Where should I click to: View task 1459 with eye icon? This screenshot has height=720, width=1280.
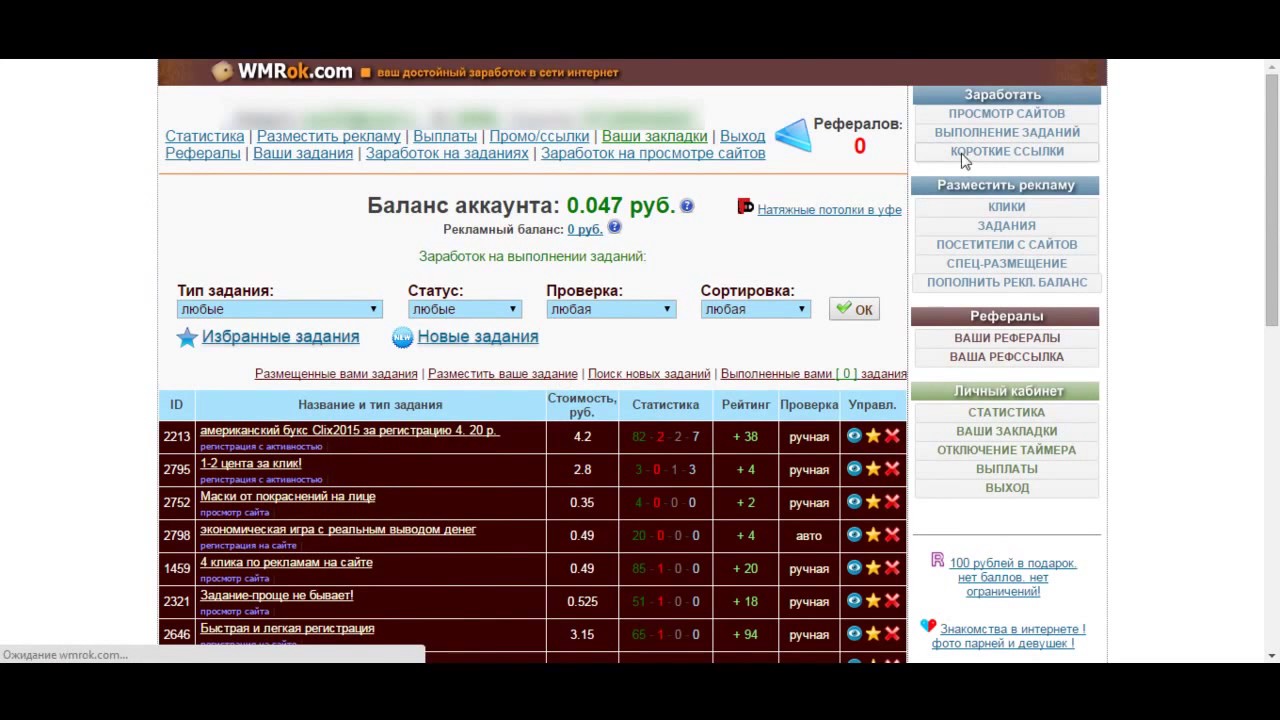pos(854,568)
